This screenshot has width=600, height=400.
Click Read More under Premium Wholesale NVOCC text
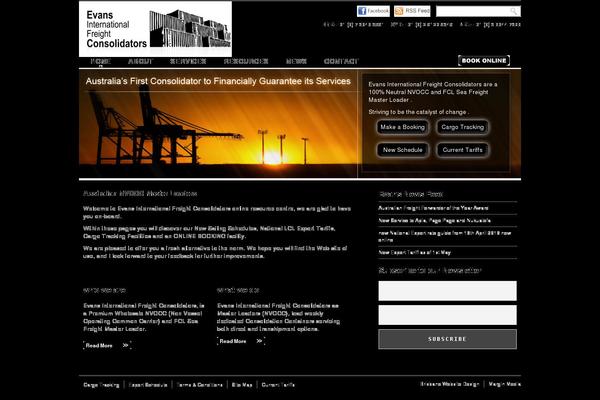pos(107,345)
